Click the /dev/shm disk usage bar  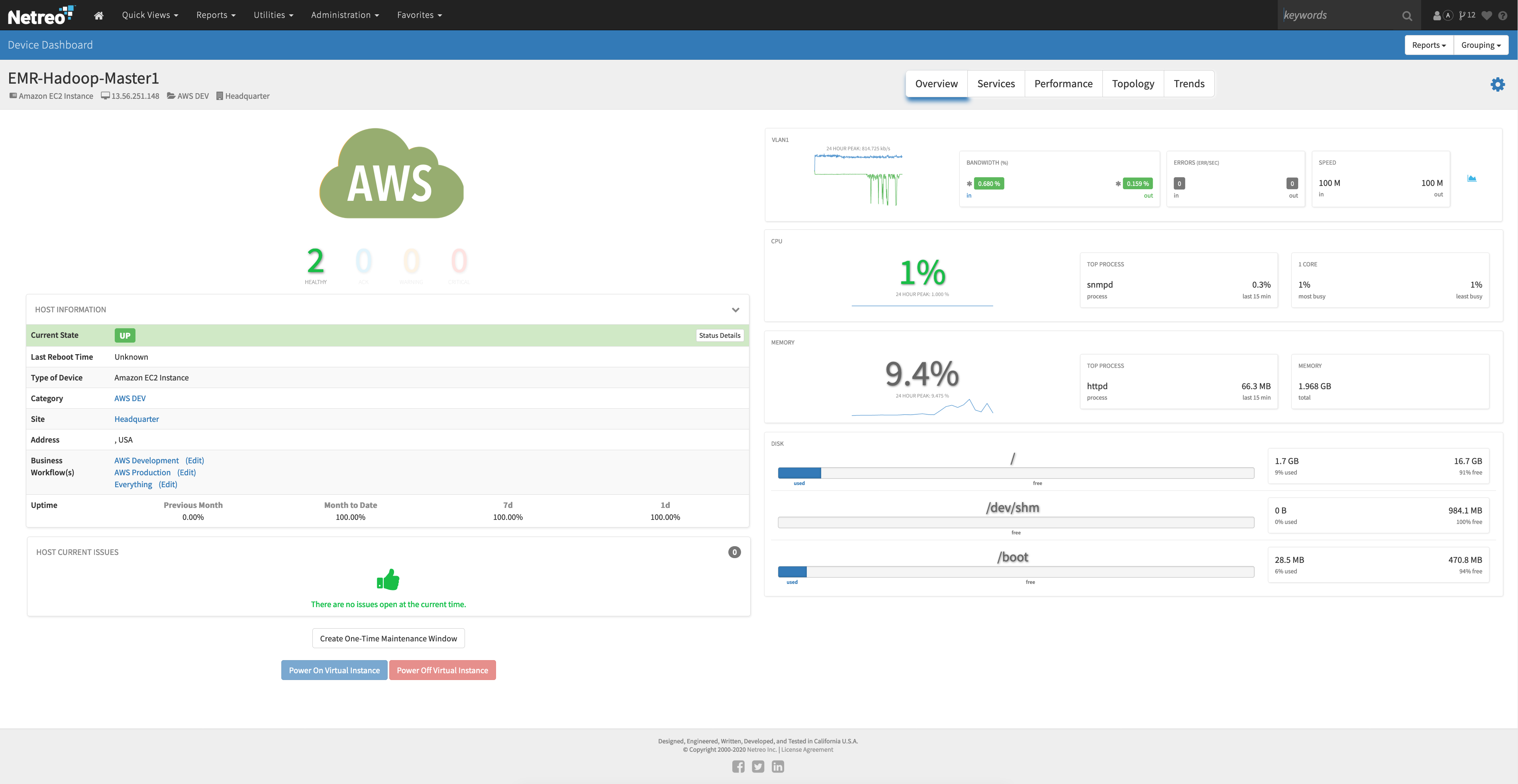(1016, 522)
